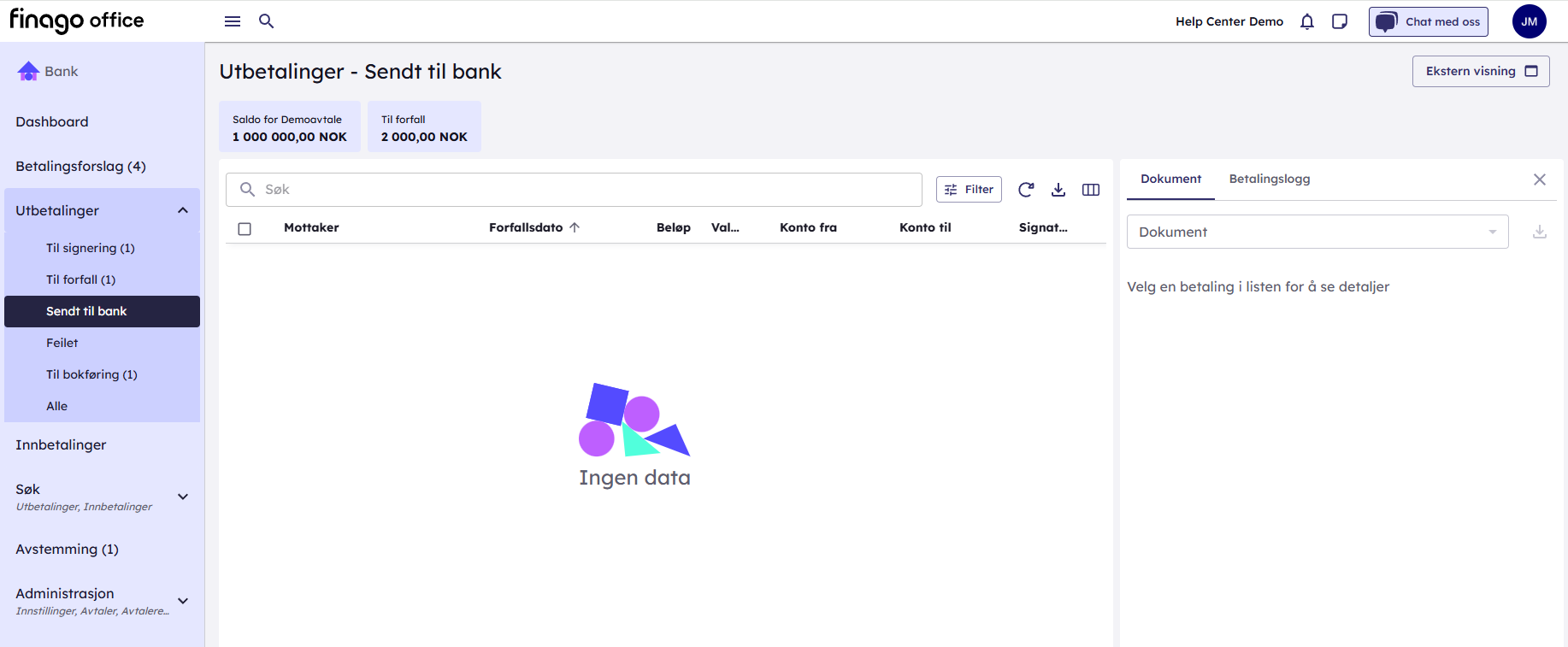Open notifications bell
Image resolution: width=1568 pixels, height=647 pixels.
click(x=1306, y=21)
